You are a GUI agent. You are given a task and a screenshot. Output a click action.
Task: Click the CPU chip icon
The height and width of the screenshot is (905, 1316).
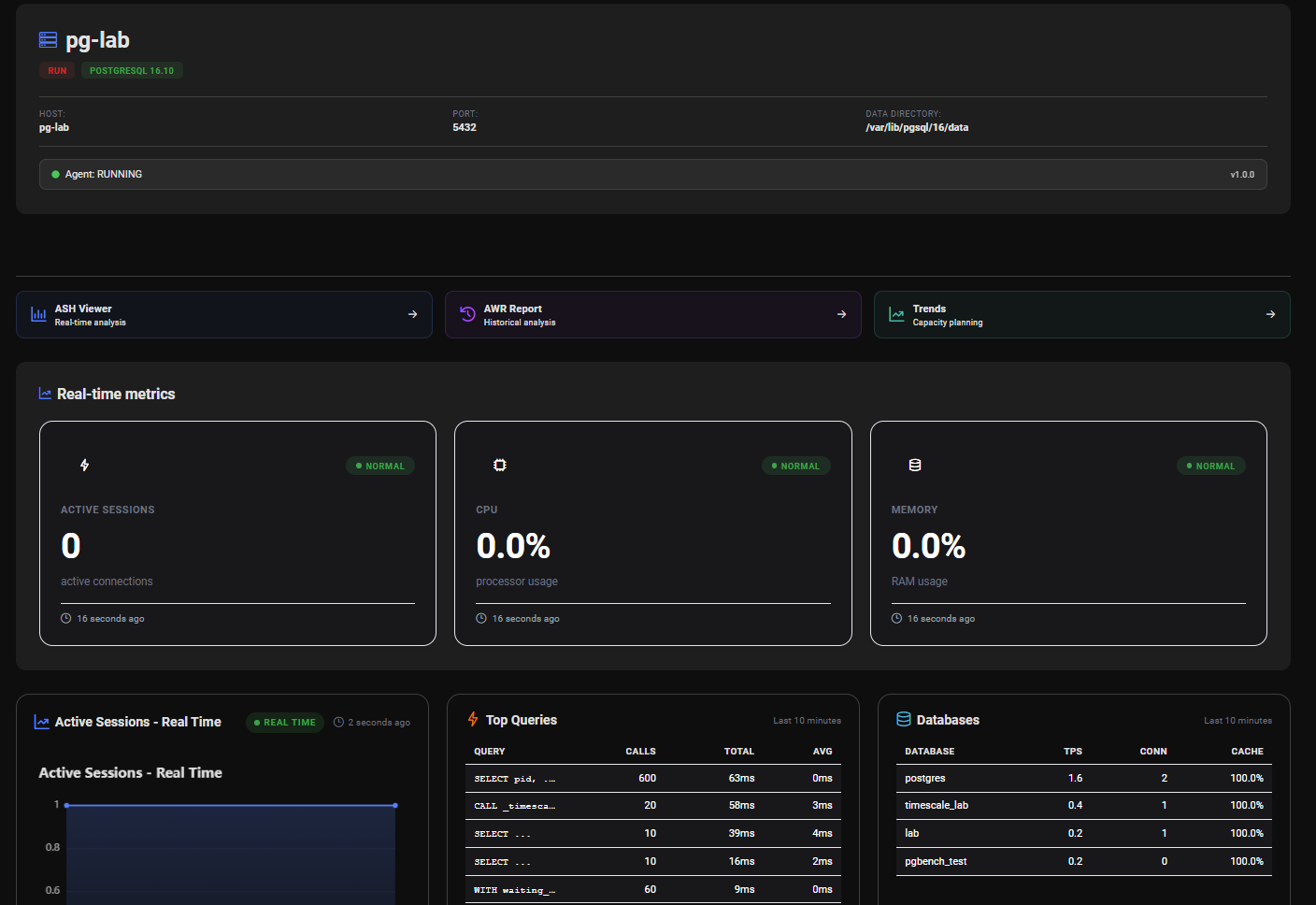[500, 465]
